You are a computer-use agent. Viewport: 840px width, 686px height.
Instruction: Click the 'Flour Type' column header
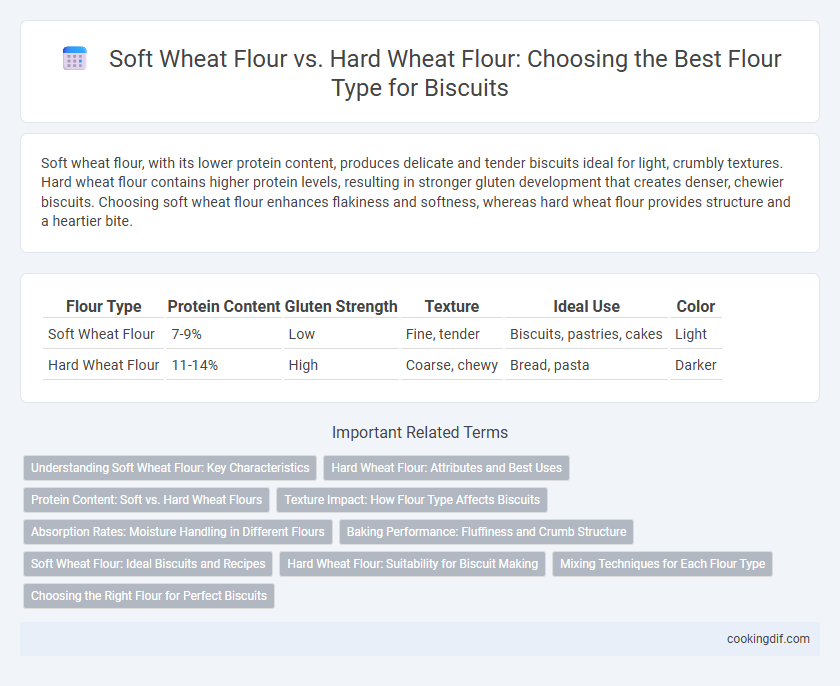pyautogui.click(x=103, y=306)
